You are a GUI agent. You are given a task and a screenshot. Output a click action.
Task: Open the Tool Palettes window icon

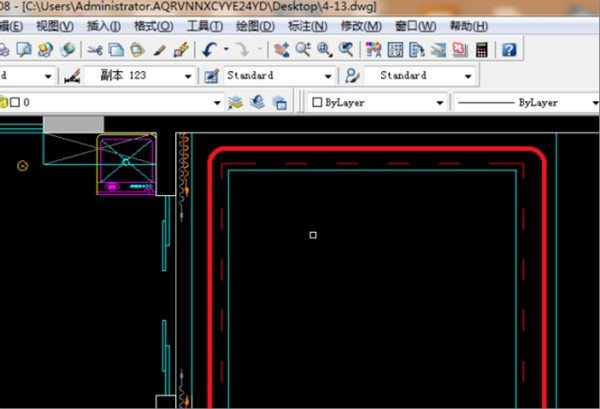(x=416, y=49)
